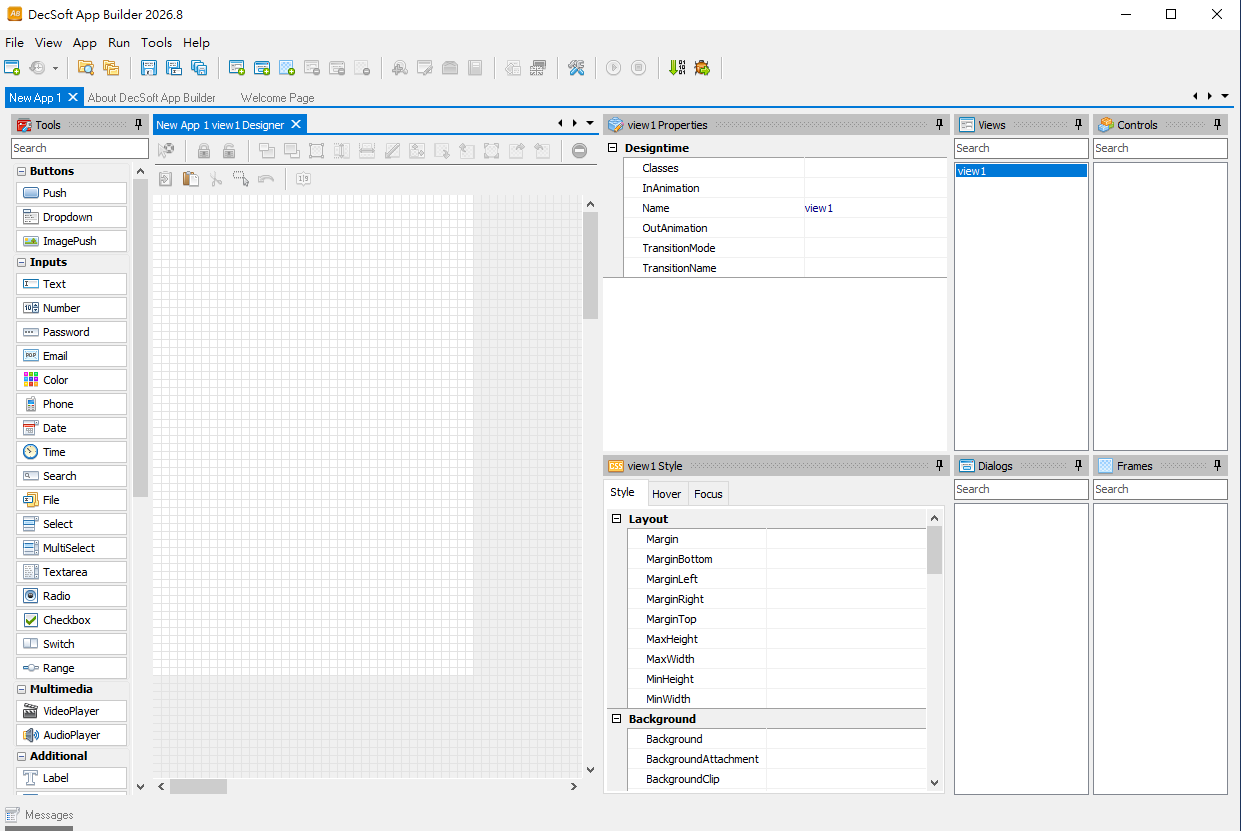Viewport: 1241px width, 831px height.
Task: Pin the Tools panel with pushpin icon
Action: tap(139, 125)
